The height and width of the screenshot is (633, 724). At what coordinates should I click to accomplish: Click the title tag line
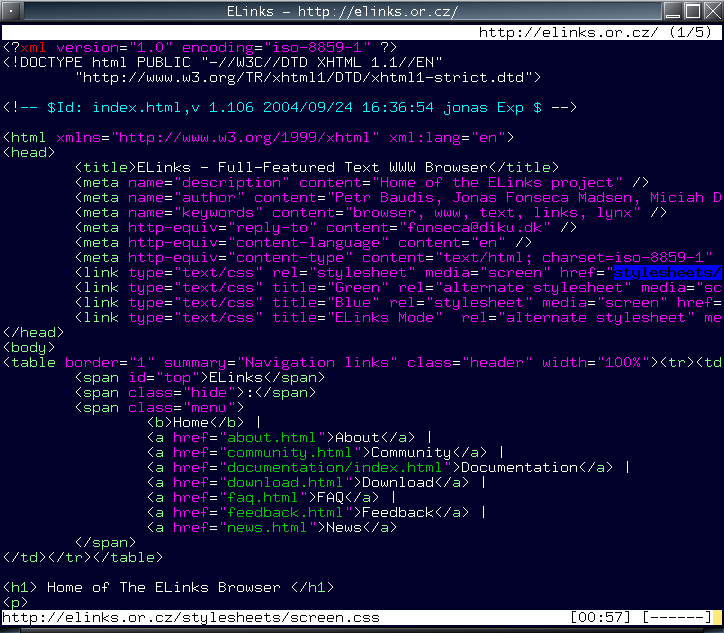(317, 168)
